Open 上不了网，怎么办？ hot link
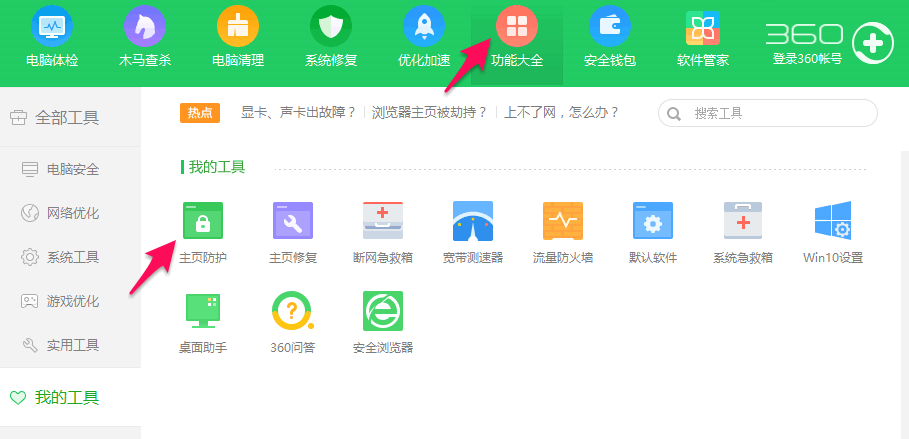This screenshot has height=439, width=909. point(562,113)
